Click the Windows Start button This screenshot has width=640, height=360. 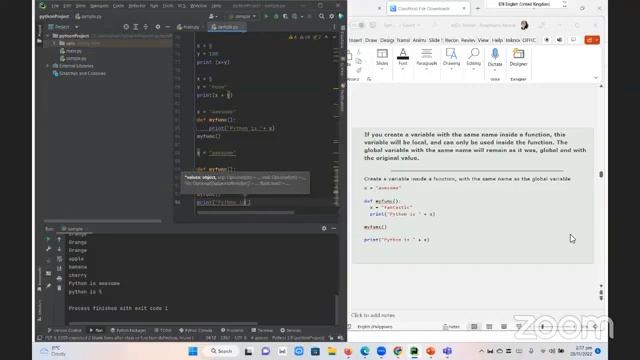193,351
